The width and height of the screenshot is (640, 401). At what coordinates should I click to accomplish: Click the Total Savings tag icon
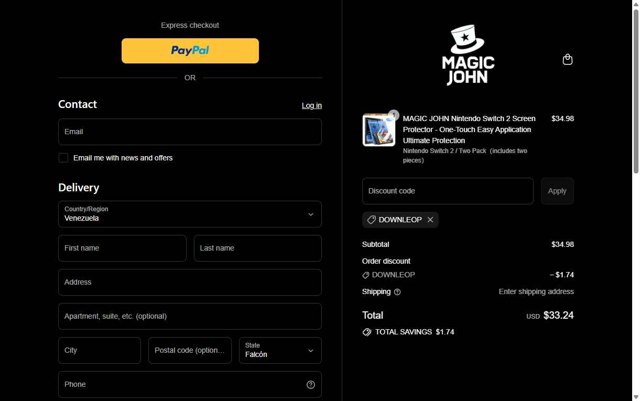[367, 332]
